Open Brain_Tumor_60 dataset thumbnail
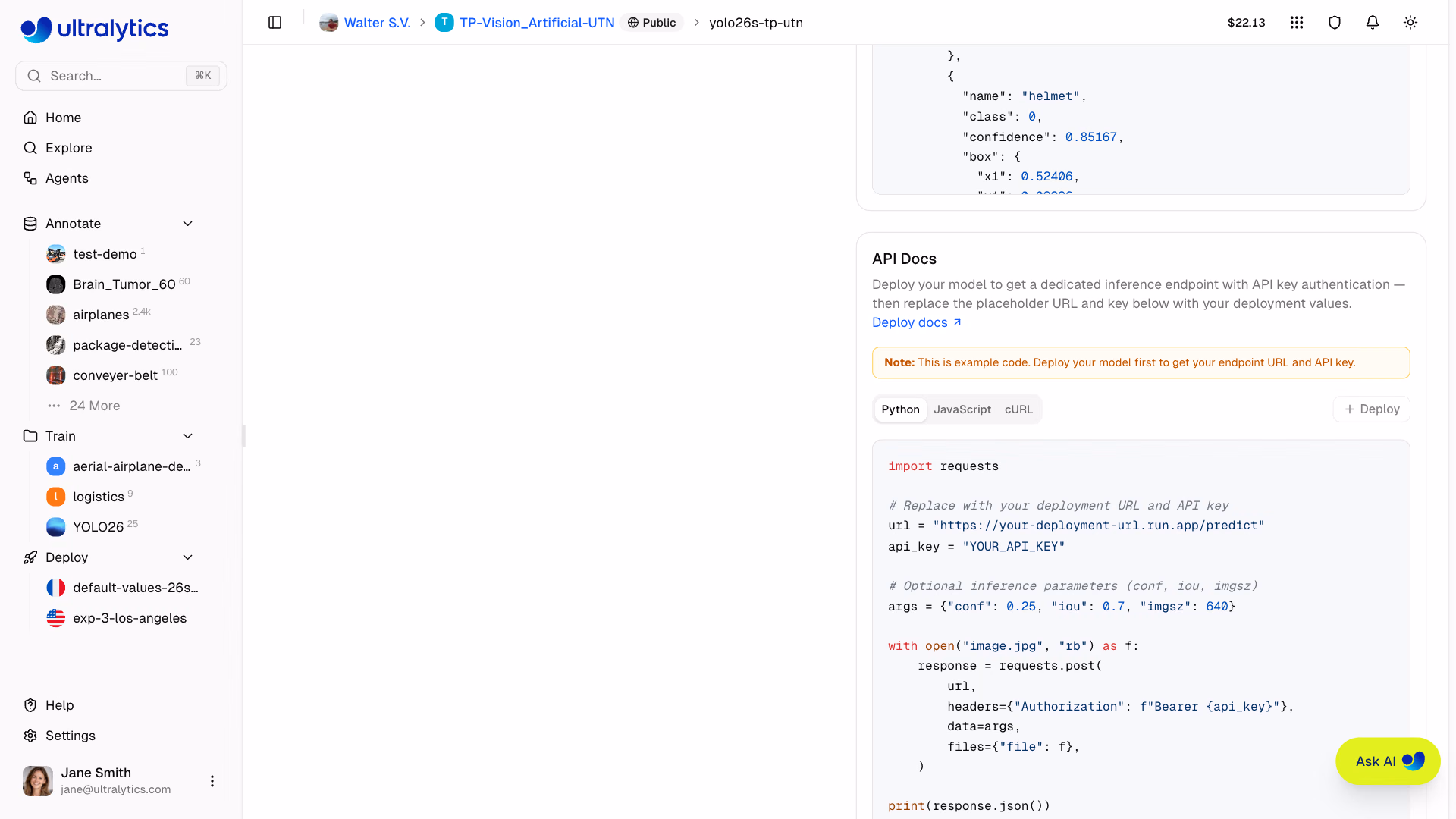The width and height of the screenshot is (1456, 819). click(x=56, y=284)
